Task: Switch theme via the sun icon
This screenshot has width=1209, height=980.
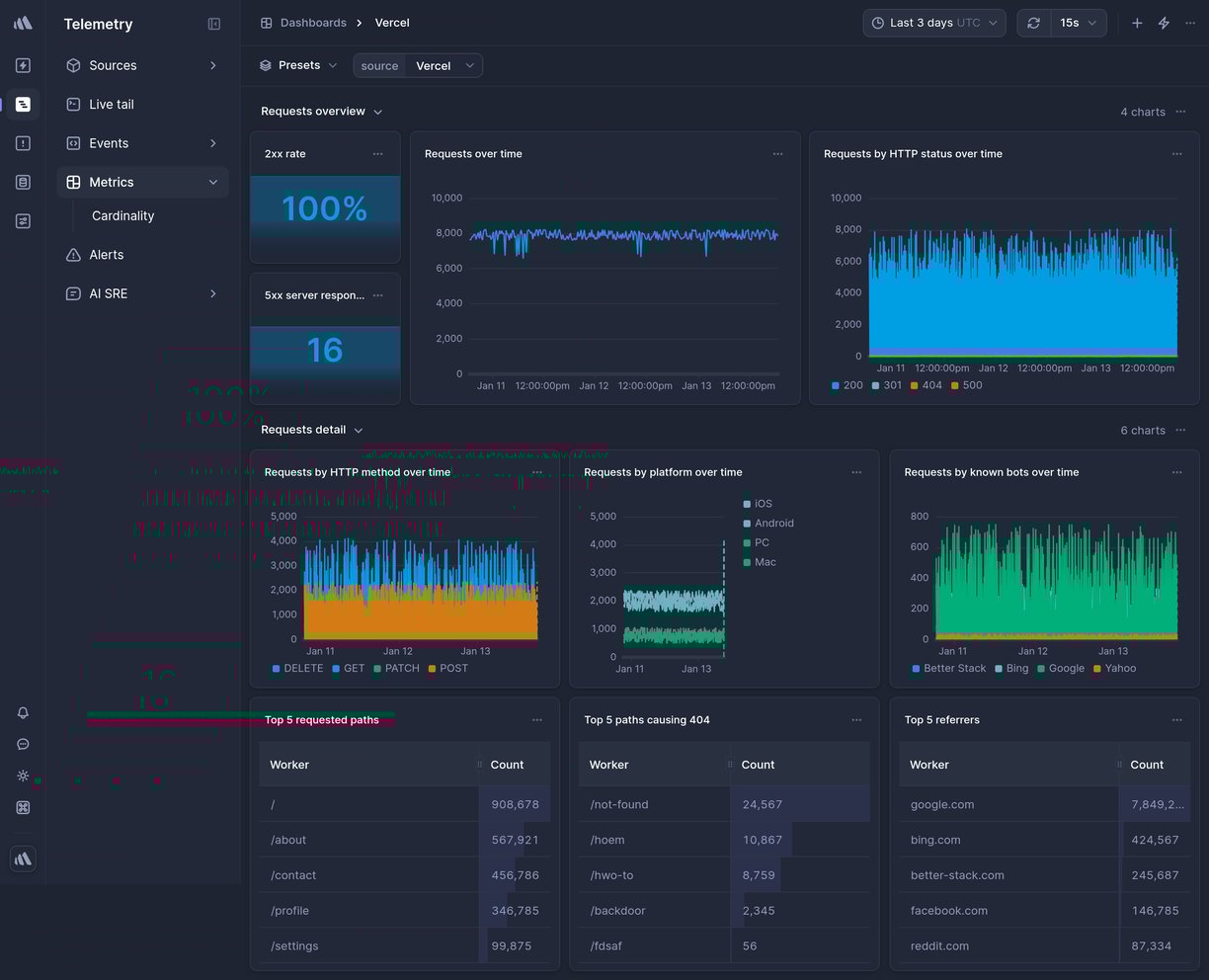Action: coord(23,776)
